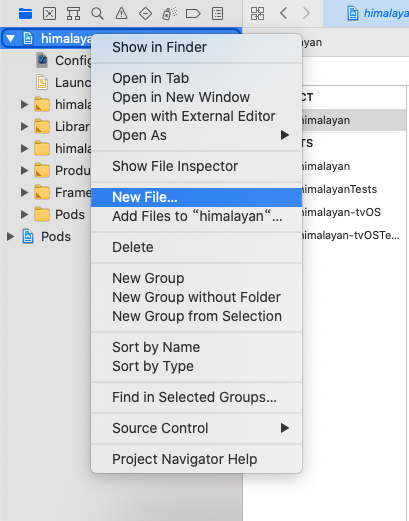
Task: Open the Open As submenu
Action: click(197, 135)
